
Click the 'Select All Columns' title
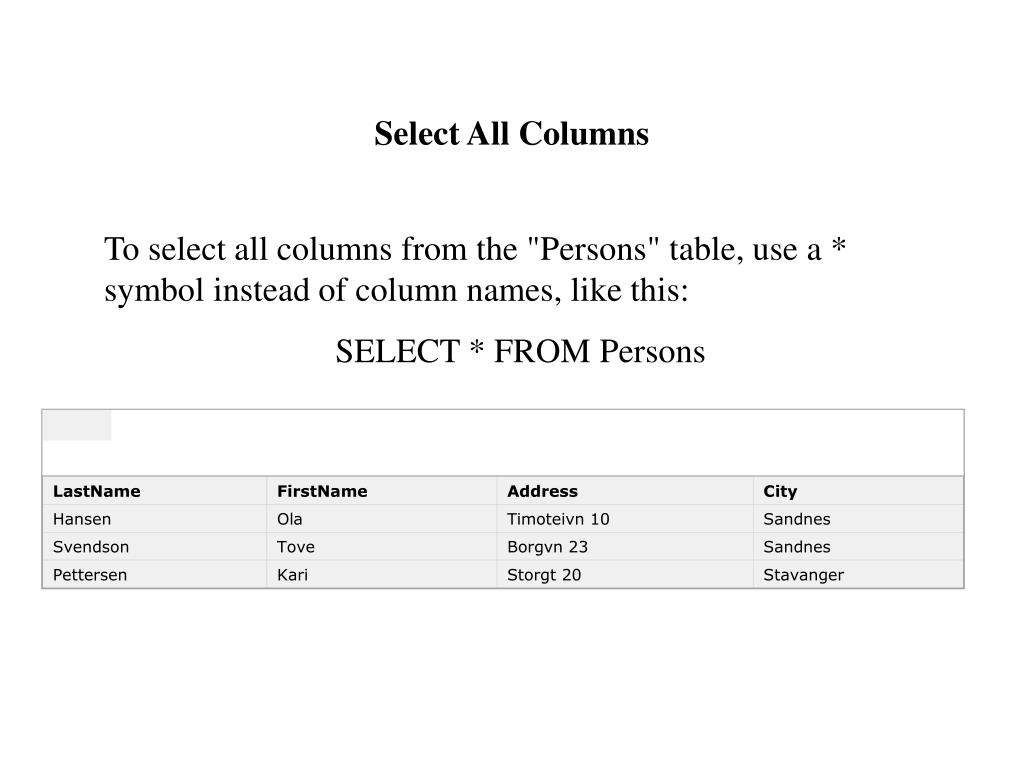coord(511,134)
